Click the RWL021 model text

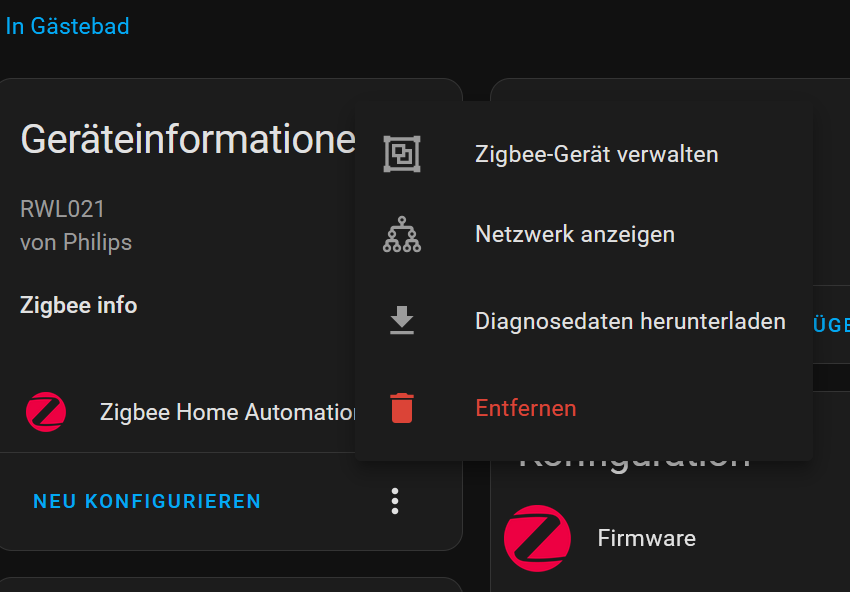point(62,209)
